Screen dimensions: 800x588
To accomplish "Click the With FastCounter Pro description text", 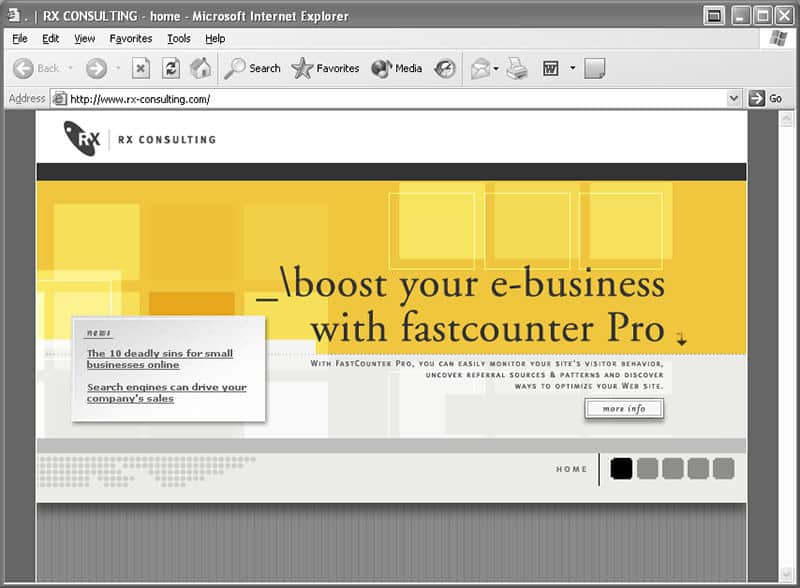I will click(487, 375).
